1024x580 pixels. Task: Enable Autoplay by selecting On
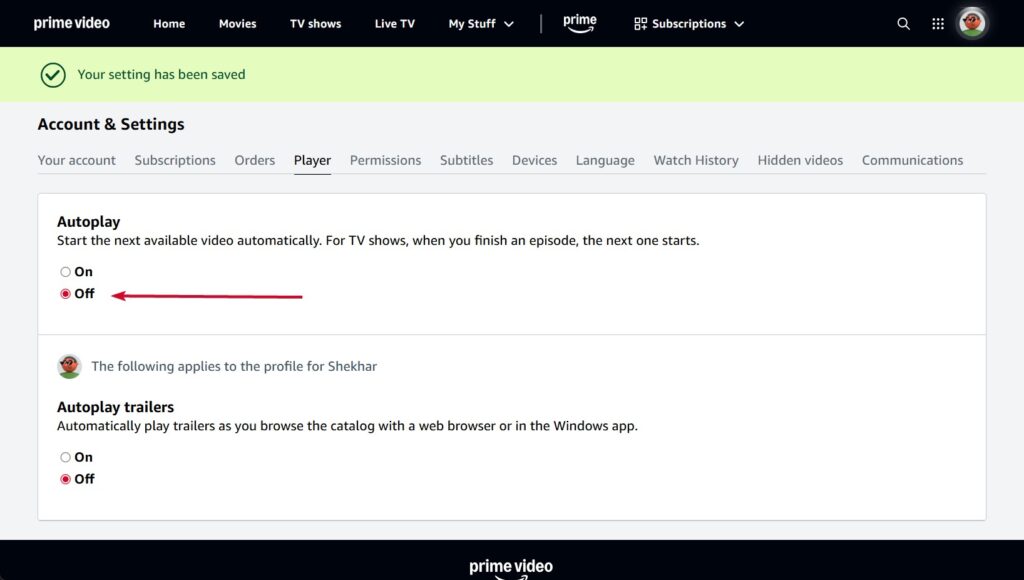point(64,271)
